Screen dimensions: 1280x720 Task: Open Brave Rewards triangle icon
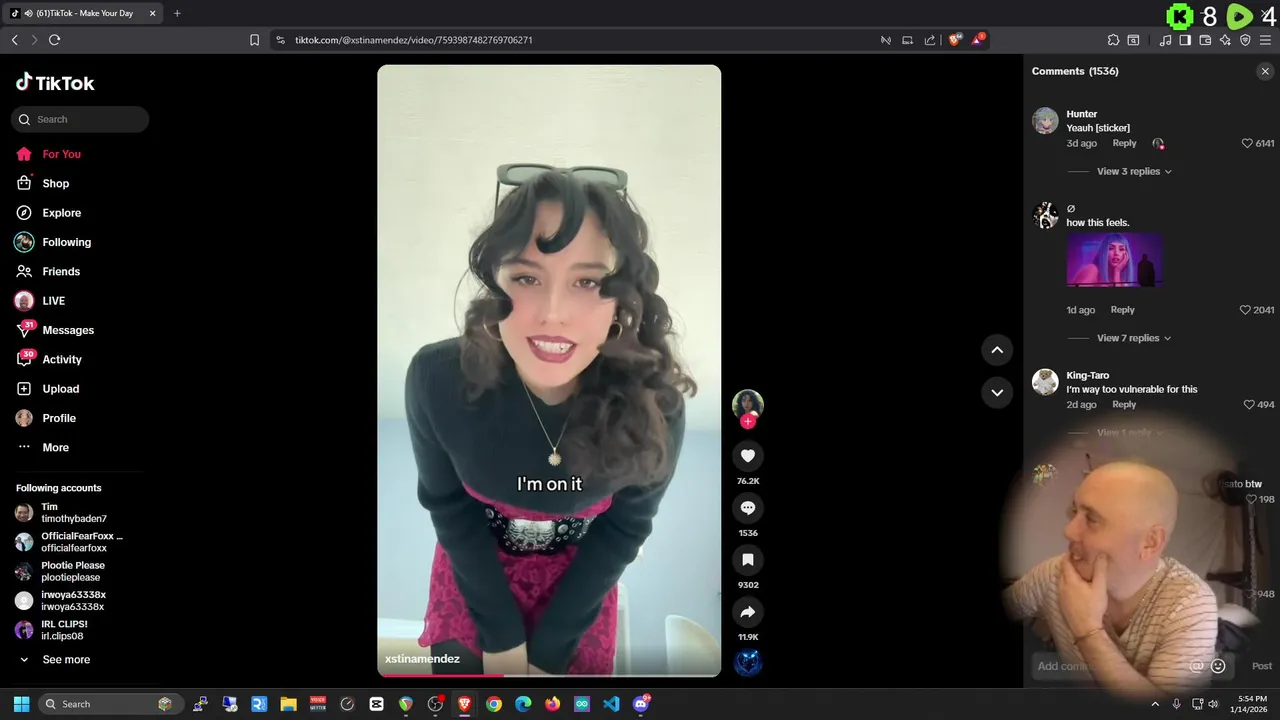(979, 40)
